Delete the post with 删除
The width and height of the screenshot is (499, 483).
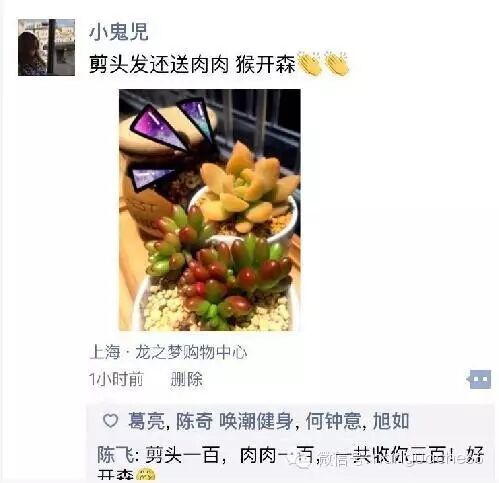pos(187,379)
